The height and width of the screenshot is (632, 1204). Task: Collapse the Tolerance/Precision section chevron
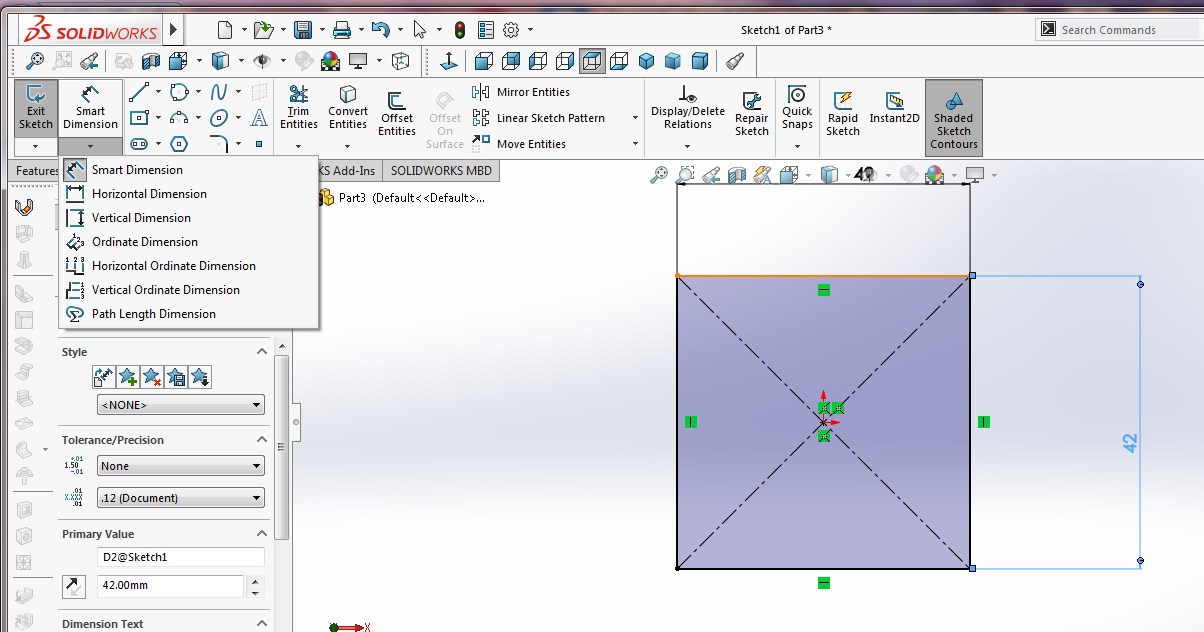[x=262, y=439]
